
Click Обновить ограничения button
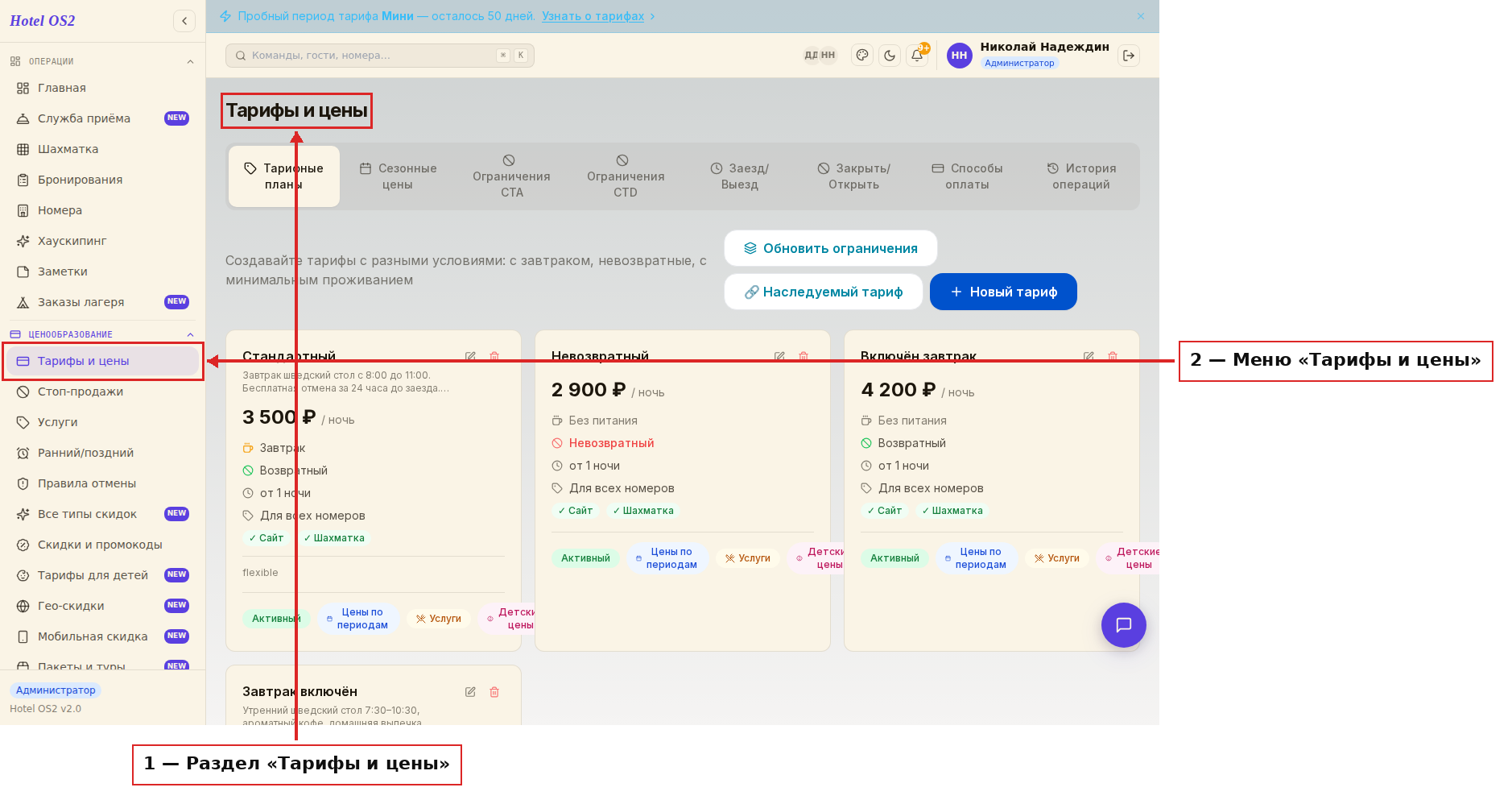pos(831,248)
